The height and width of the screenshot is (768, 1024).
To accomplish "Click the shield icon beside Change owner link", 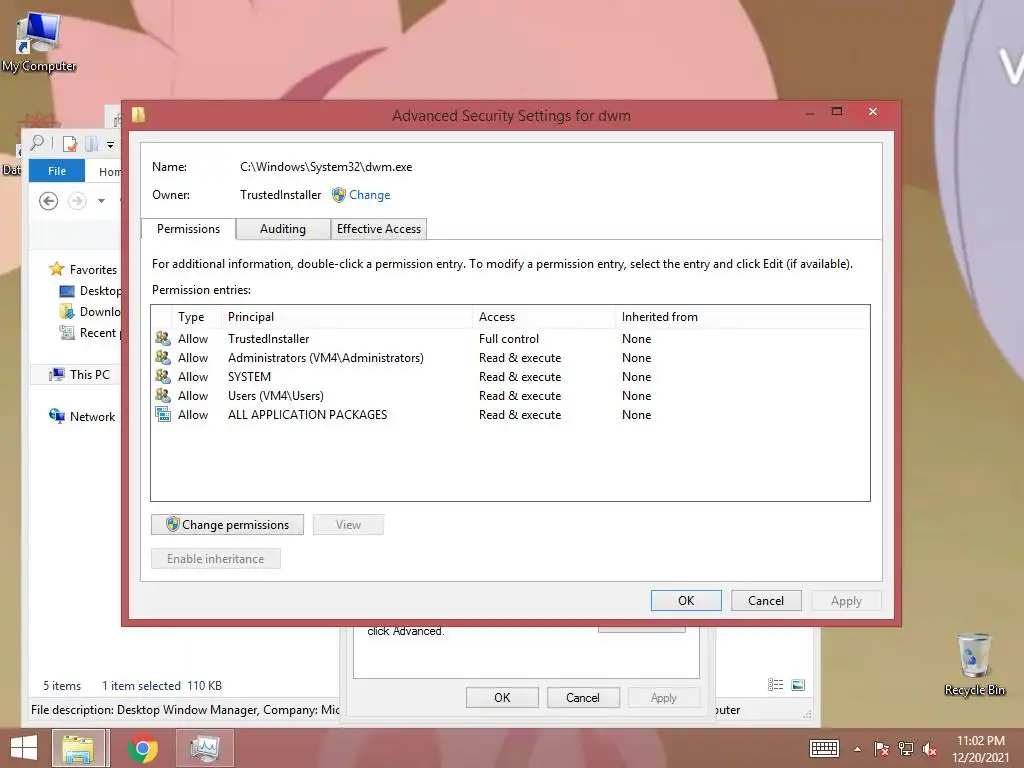I will click(x=338, y=195).
